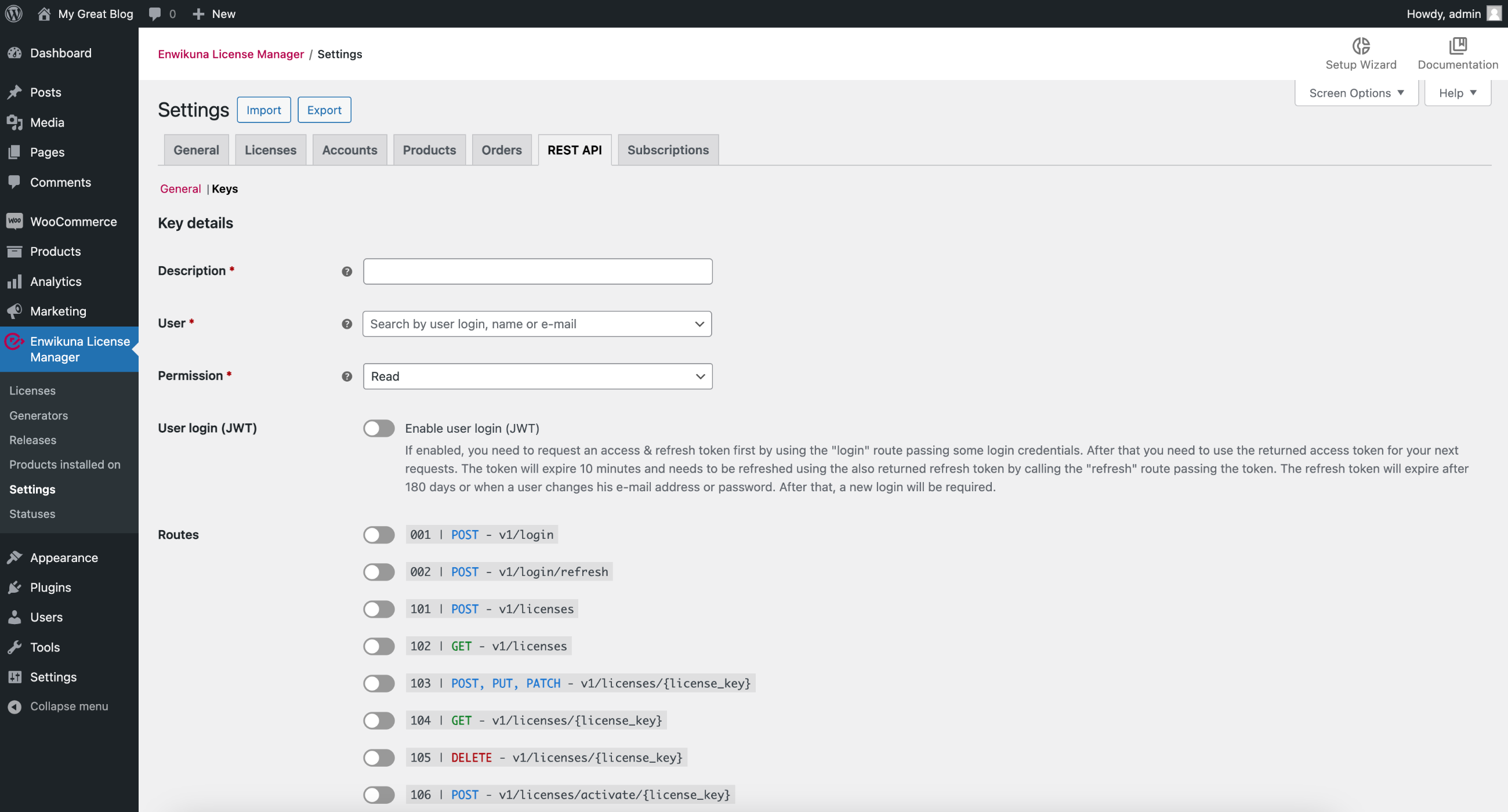Click the sidebar Settings sliders icon
Viewport: 1508px width, 812px height.
[x=14, y=676]
